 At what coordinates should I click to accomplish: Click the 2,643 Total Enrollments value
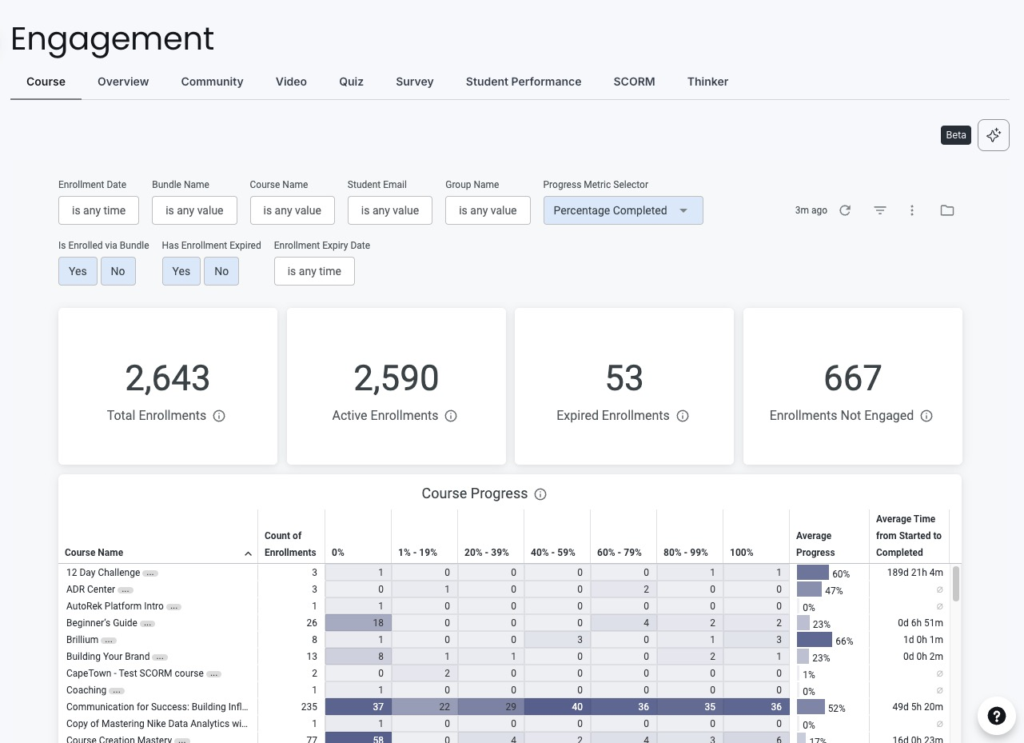[x=167, y=378]
